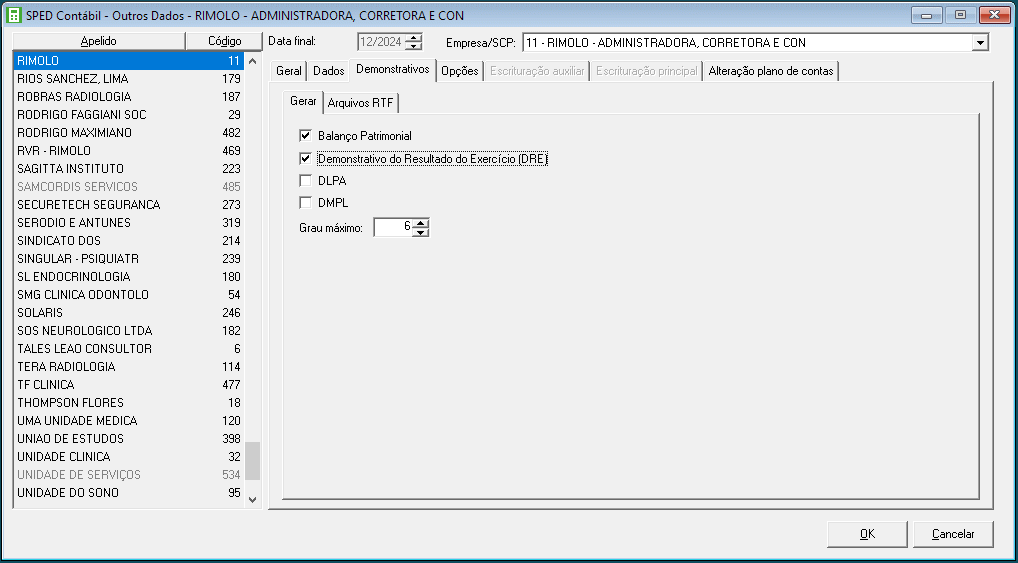
Task: Enable the DLPA checkbox
Action: 305,181
